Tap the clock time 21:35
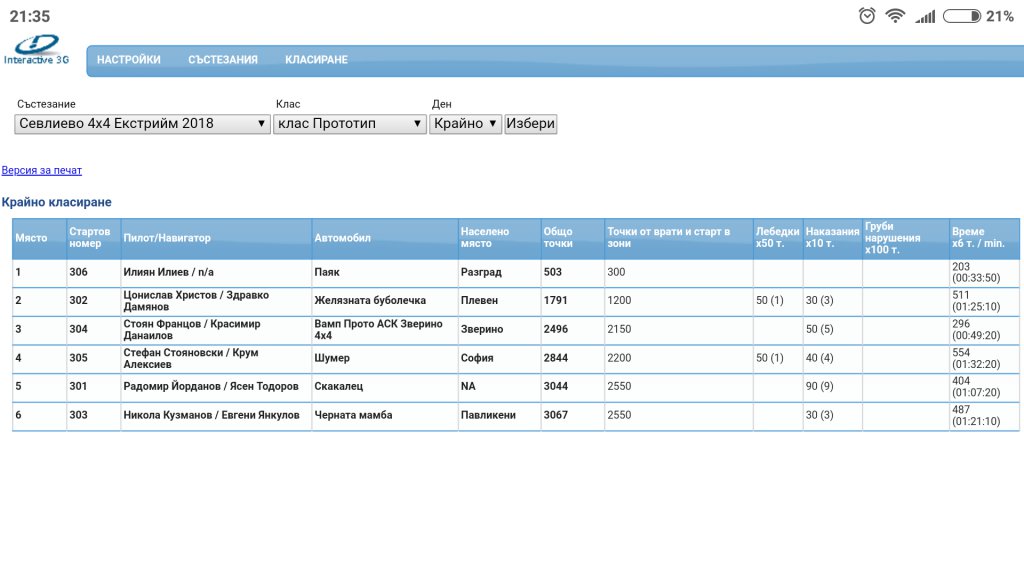The width and height of the screenshot is (1024, 576). [x=30, y=16]
